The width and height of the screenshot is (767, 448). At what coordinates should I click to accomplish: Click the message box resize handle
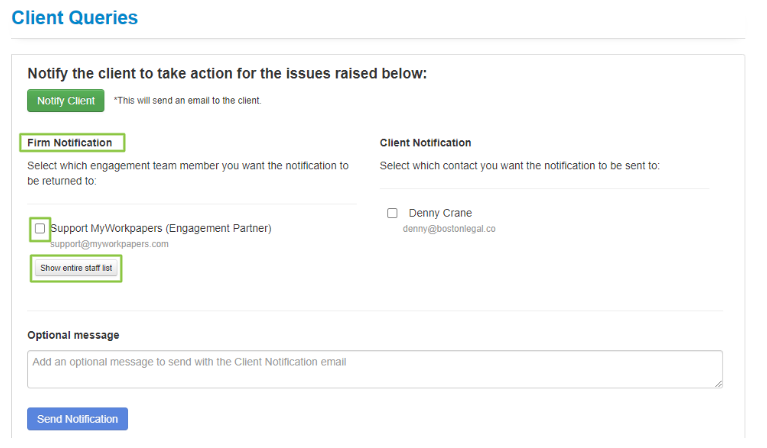718,382
